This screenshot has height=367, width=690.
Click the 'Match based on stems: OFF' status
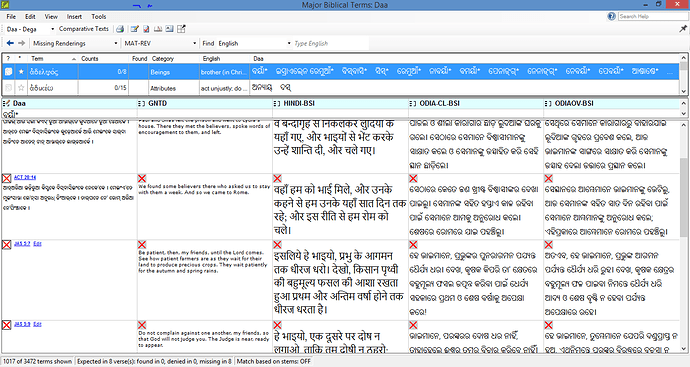click(274, 361)
